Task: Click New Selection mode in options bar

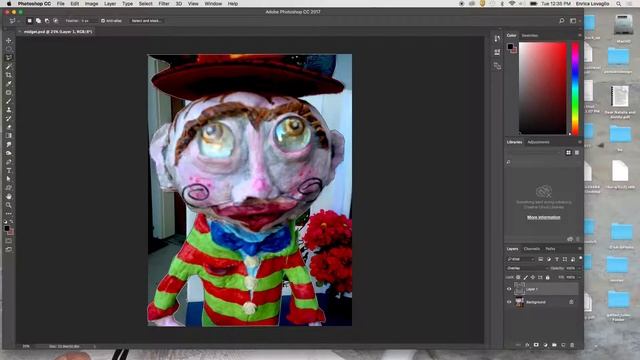Action: 29,20
